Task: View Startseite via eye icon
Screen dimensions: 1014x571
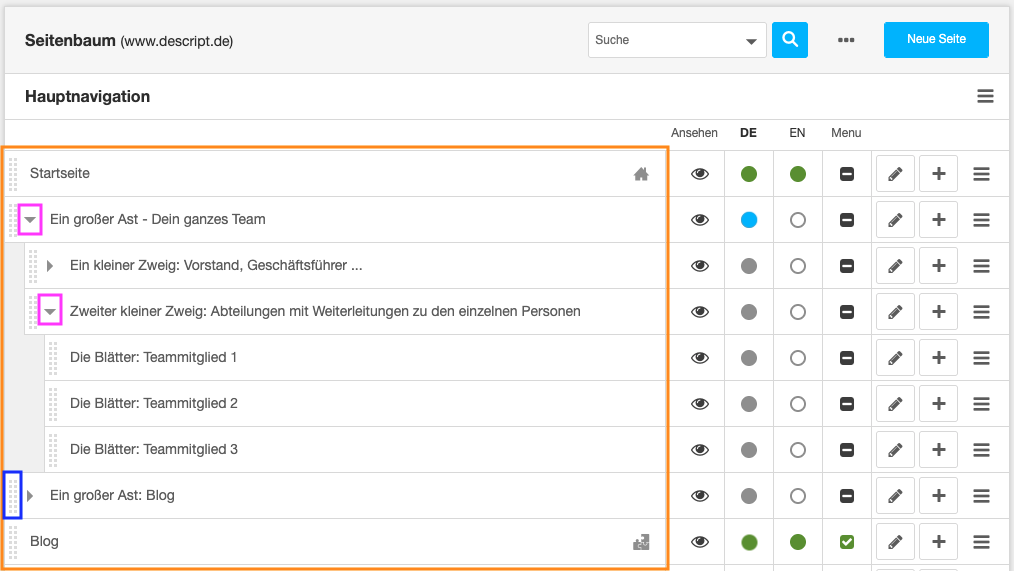Action: (x=700, y=174)
